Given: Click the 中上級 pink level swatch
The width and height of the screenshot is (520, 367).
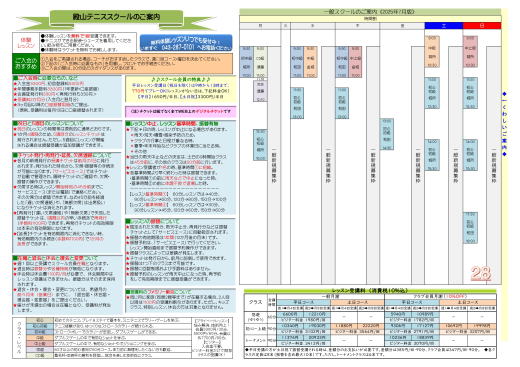Looking at the screenshot, I should 40,343.
